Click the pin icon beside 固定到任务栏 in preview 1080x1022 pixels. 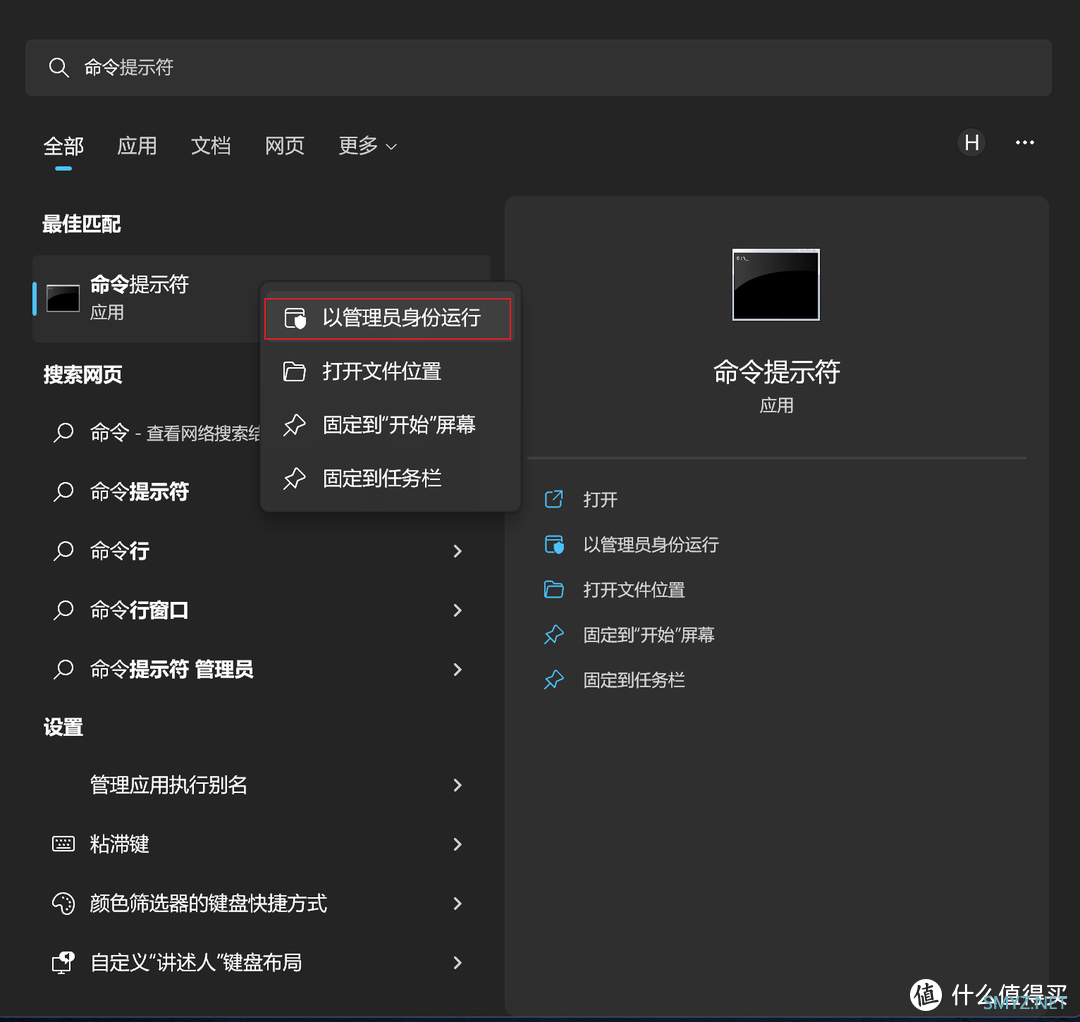554,680
